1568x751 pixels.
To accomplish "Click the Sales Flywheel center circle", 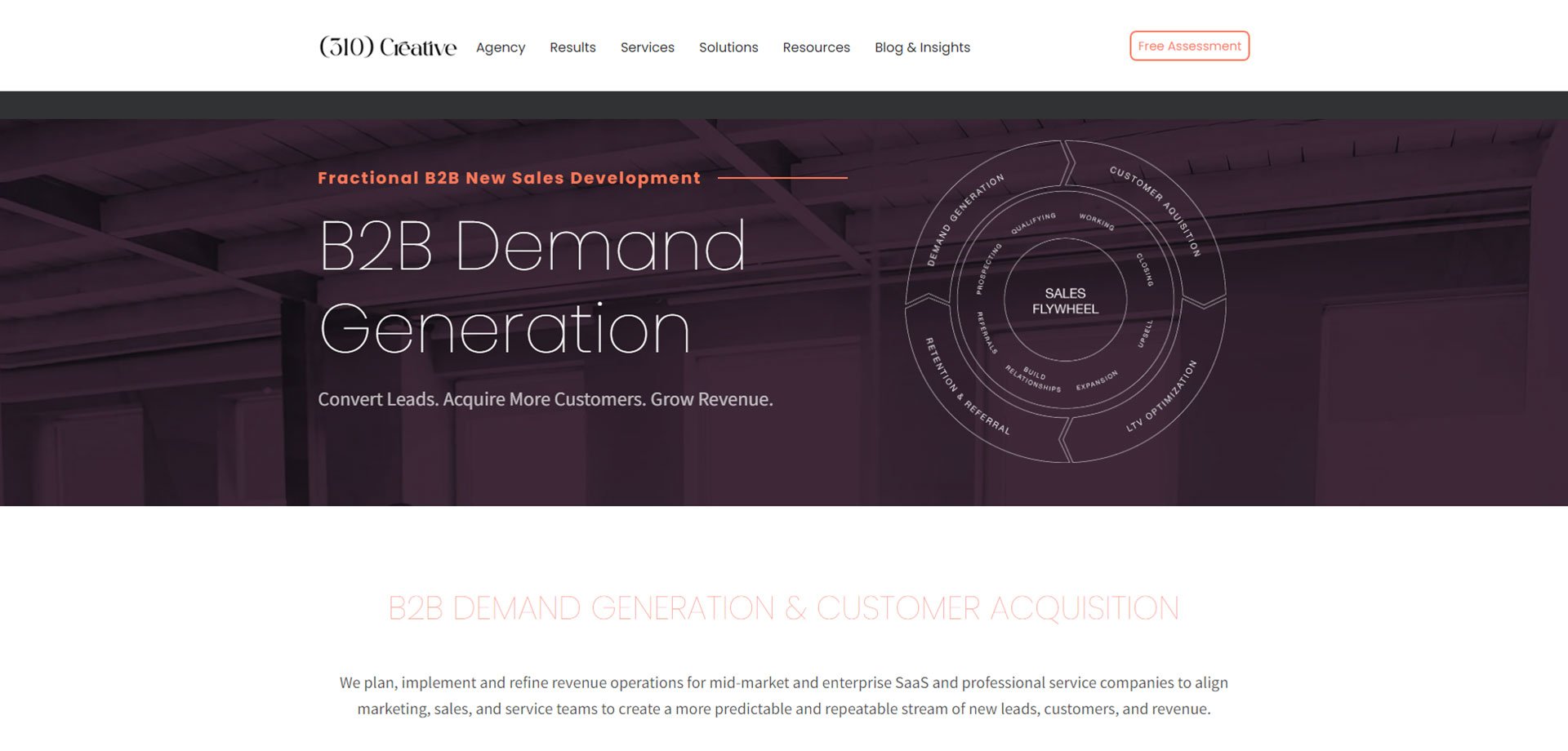I will (1065, 300).
